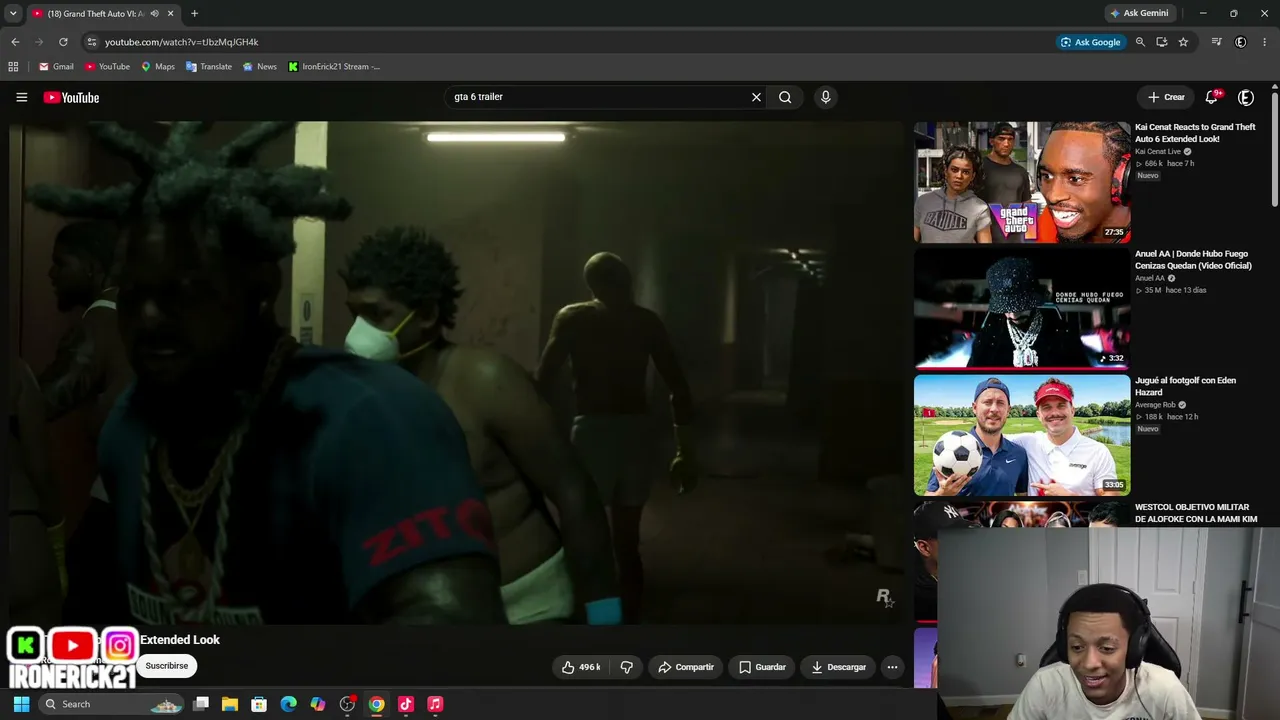Close the Grand Theft Auto VI tab

pyautogui.click(x=171, y=14)
